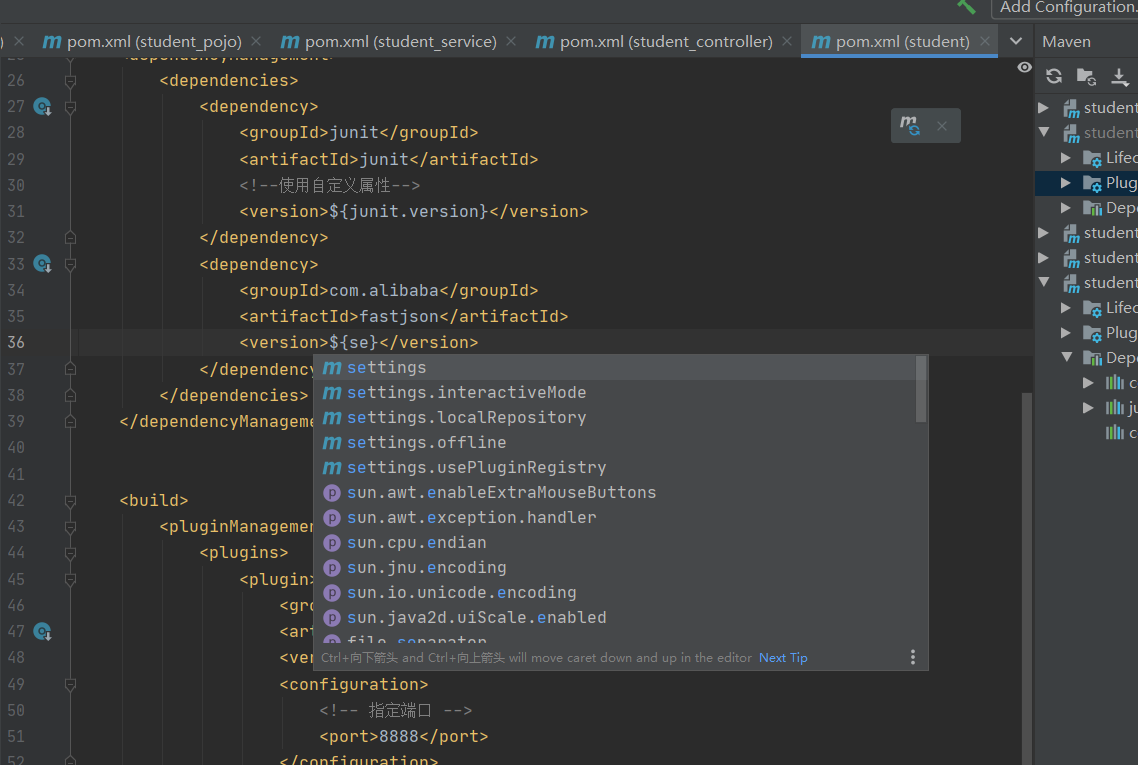Click the junit.version property on line 31
Viewport: 1138px width, 765px height.
tap(408, 212)
